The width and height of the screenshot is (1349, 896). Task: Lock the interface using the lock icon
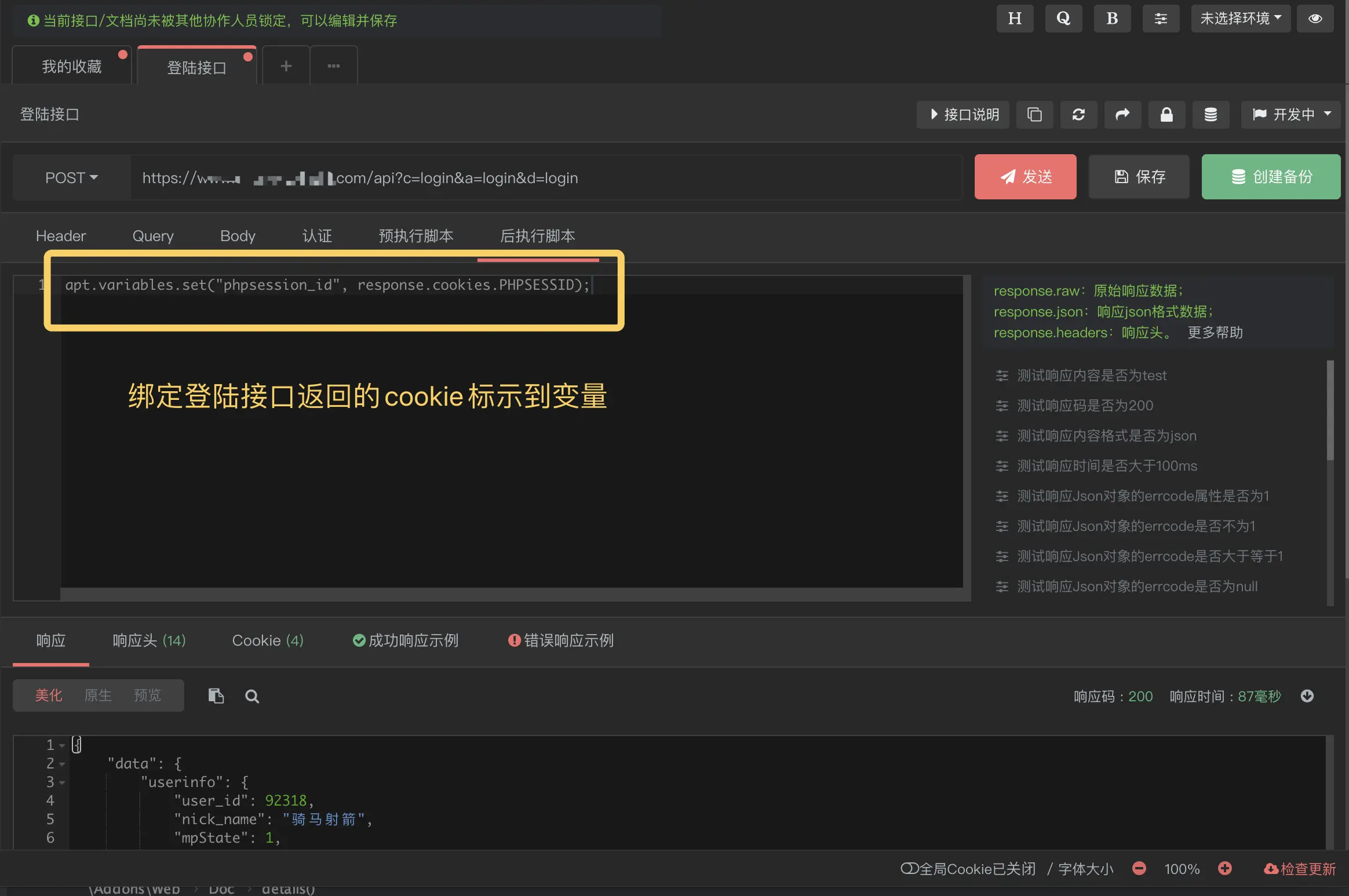click(1166, 115)
